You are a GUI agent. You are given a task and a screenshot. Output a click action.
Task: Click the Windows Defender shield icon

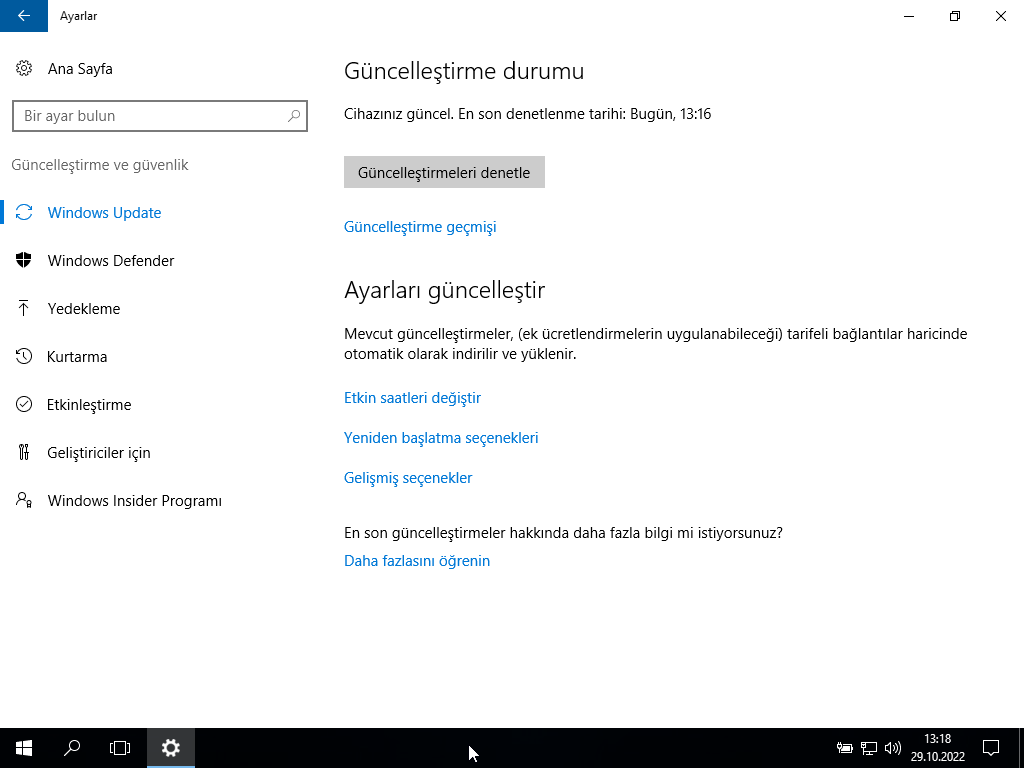[x=24, y=260]
